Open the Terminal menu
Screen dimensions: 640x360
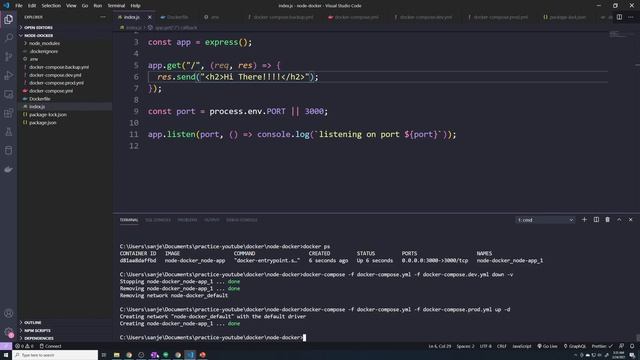click(116, 6)
